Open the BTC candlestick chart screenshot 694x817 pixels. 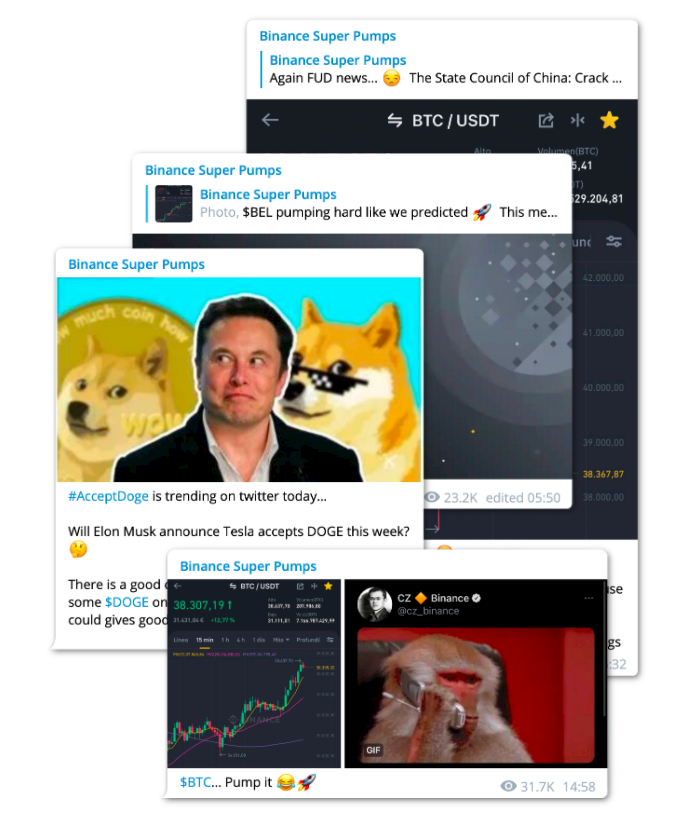[x=254, y=673]
